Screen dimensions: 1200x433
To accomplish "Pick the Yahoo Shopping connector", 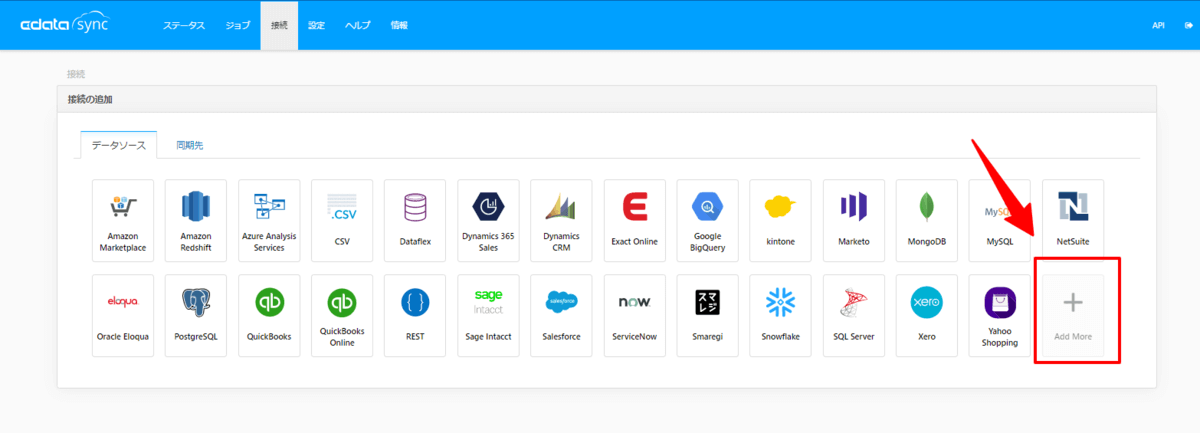I will coord(1000,315).
